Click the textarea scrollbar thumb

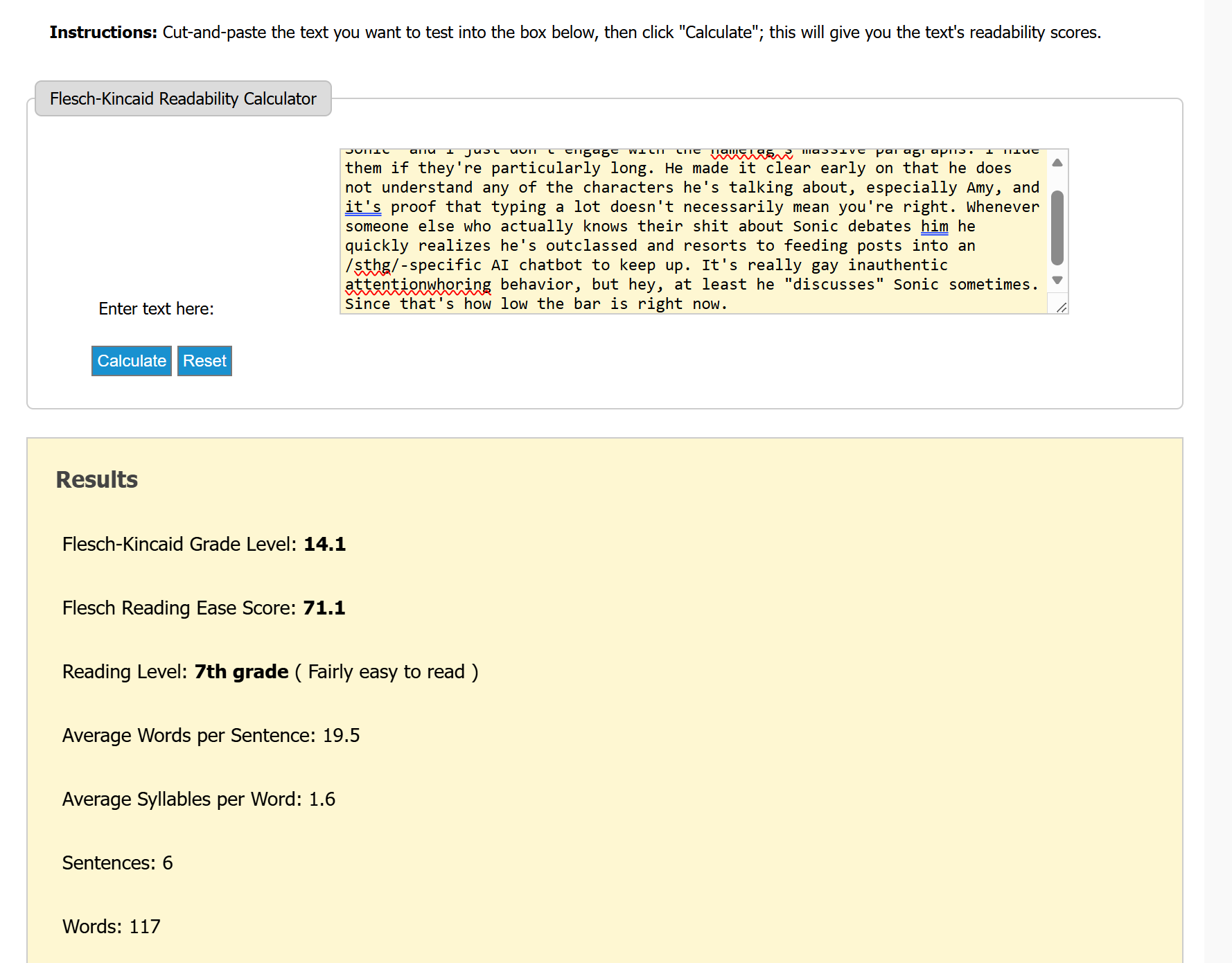click(1057, 228)
